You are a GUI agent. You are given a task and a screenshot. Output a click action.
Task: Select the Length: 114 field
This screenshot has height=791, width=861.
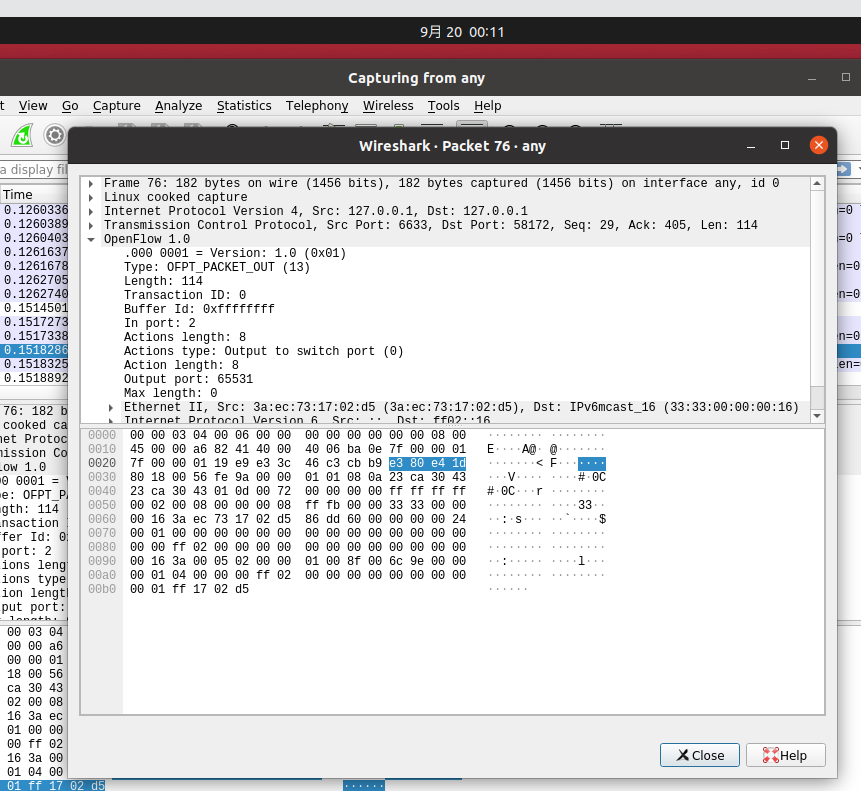point(163,281)
